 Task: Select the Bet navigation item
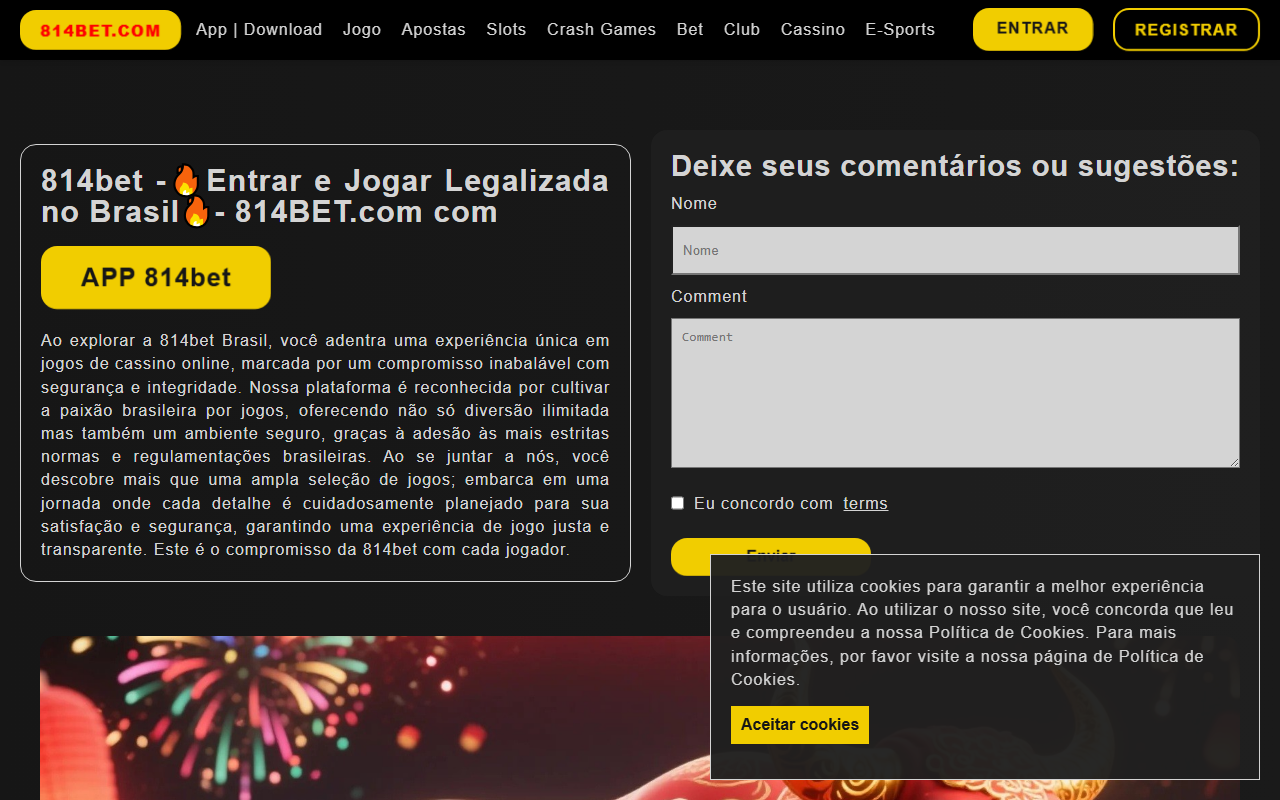690,30
